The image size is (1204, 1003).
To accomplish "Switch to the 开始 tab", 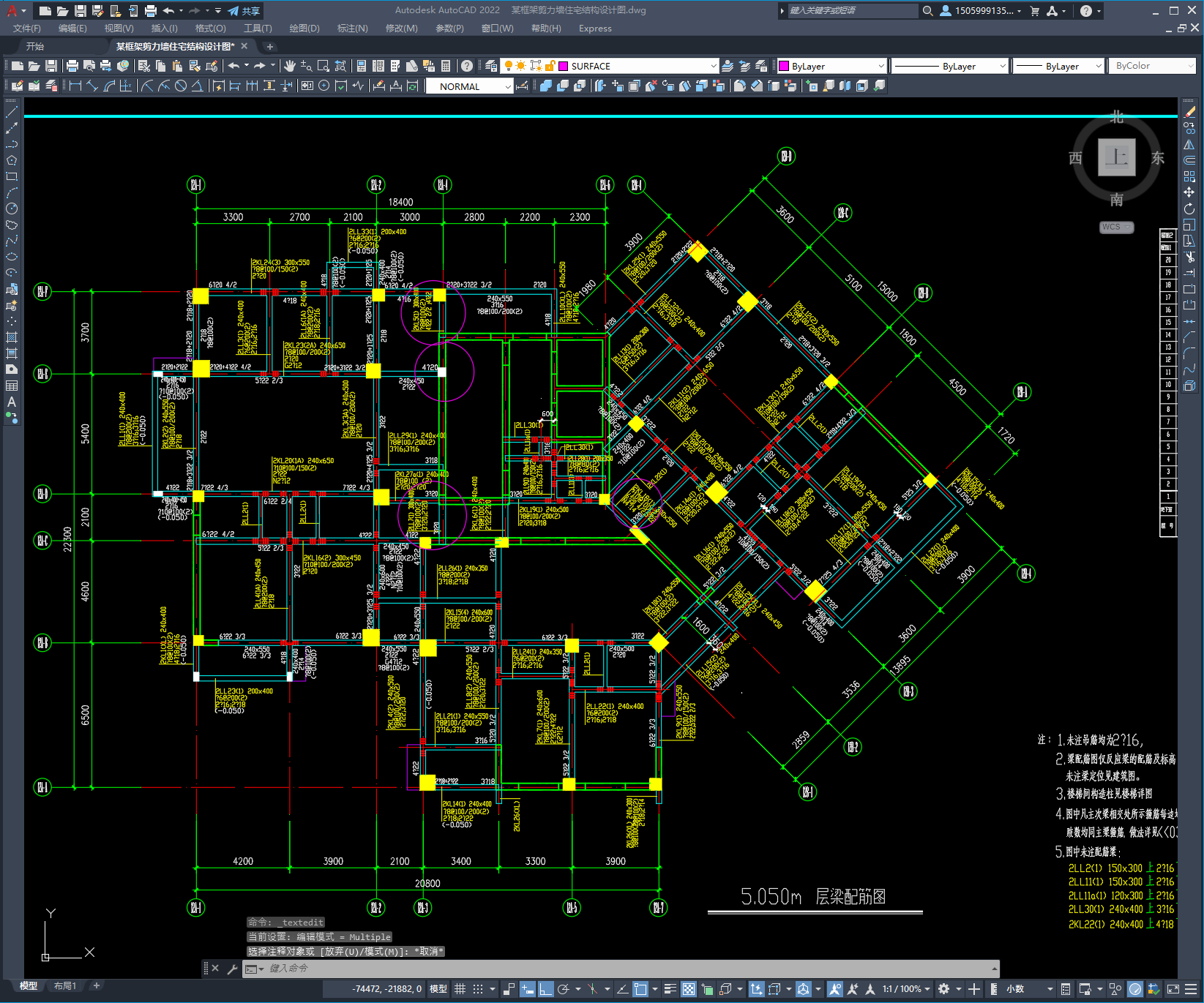I will click(35, 46).
